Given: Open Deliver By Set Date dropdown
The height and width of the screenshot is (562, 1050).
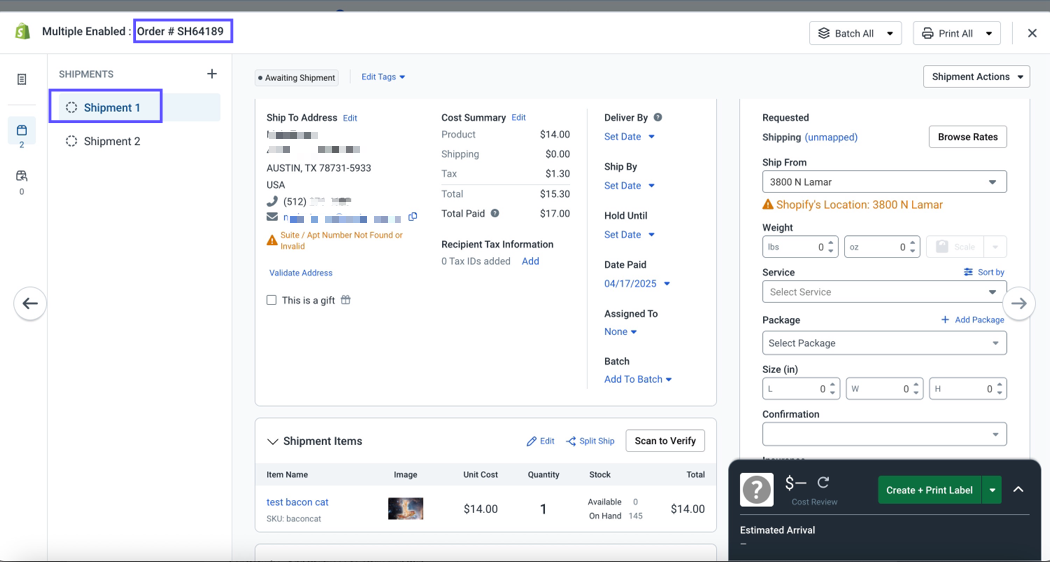Looking at the screenshot, I should (629, 137).
